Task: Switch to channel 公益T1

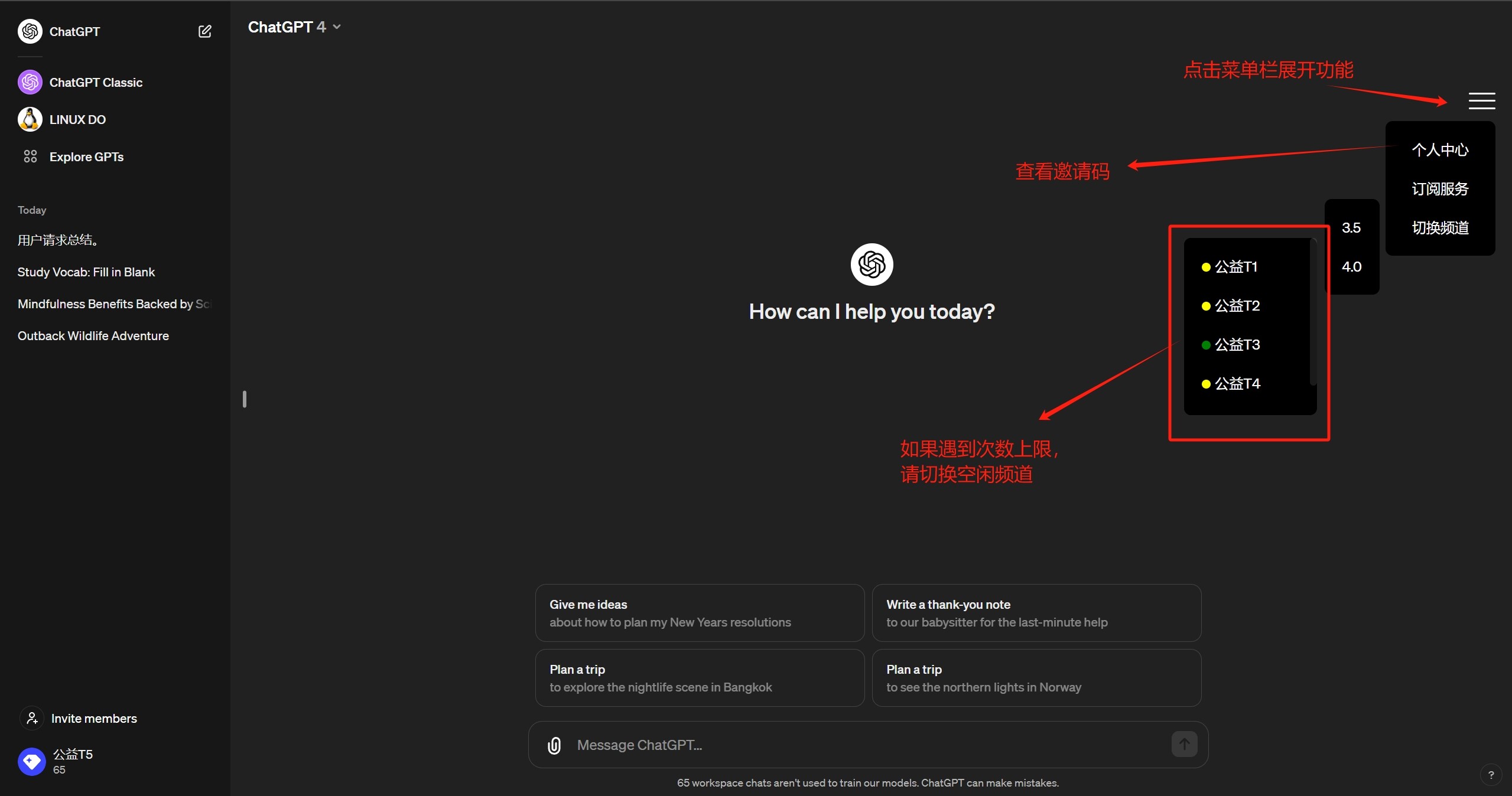Action: coord(1230,267)
